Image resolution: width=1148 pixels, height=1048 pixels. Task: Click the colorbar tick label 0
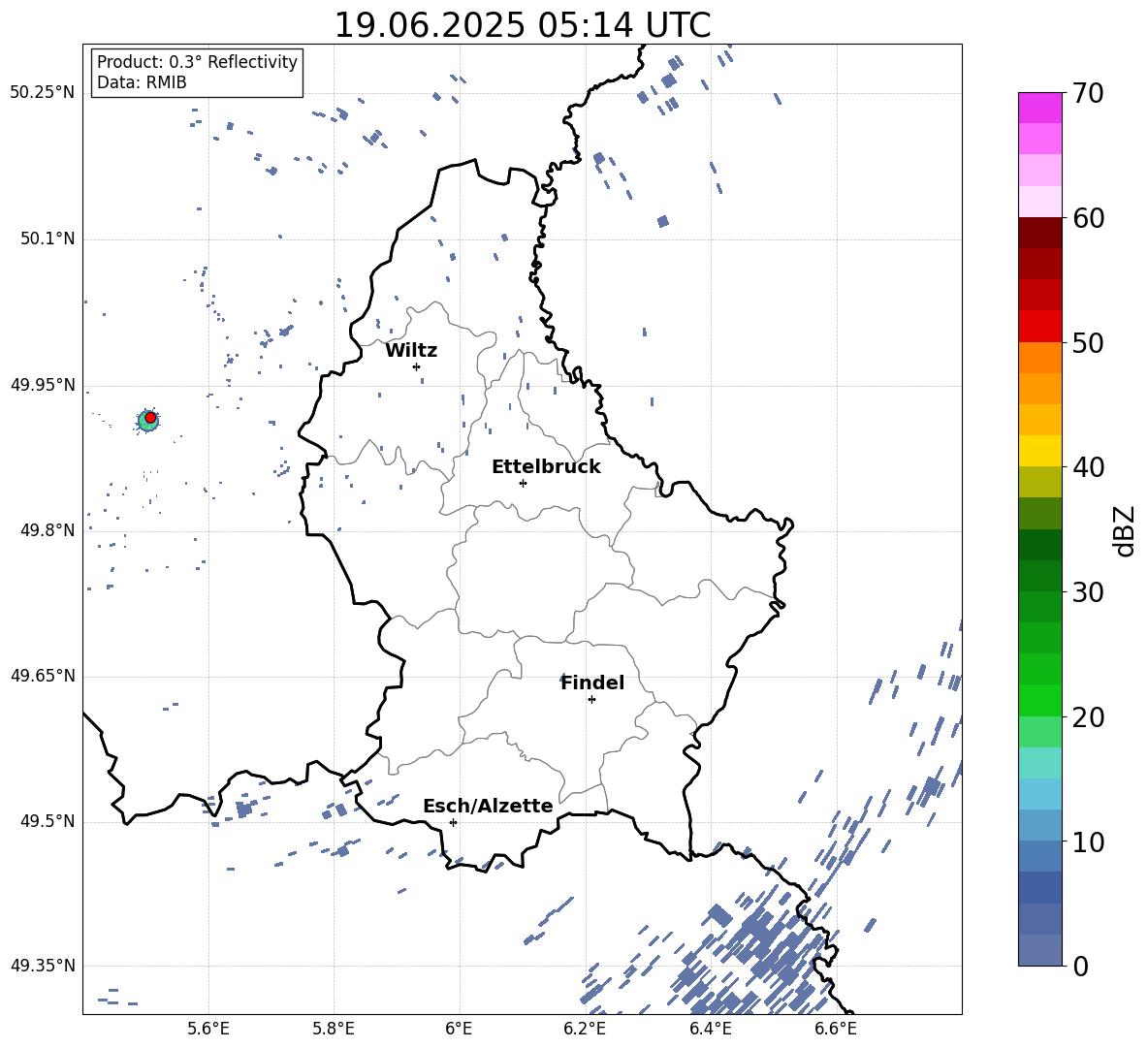point(1080,966)
